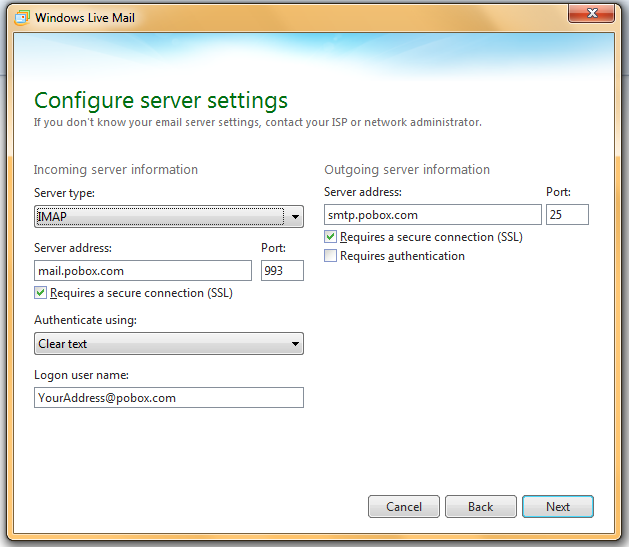Click the Cancel button
629x547 pixels.
pos(404,506)
